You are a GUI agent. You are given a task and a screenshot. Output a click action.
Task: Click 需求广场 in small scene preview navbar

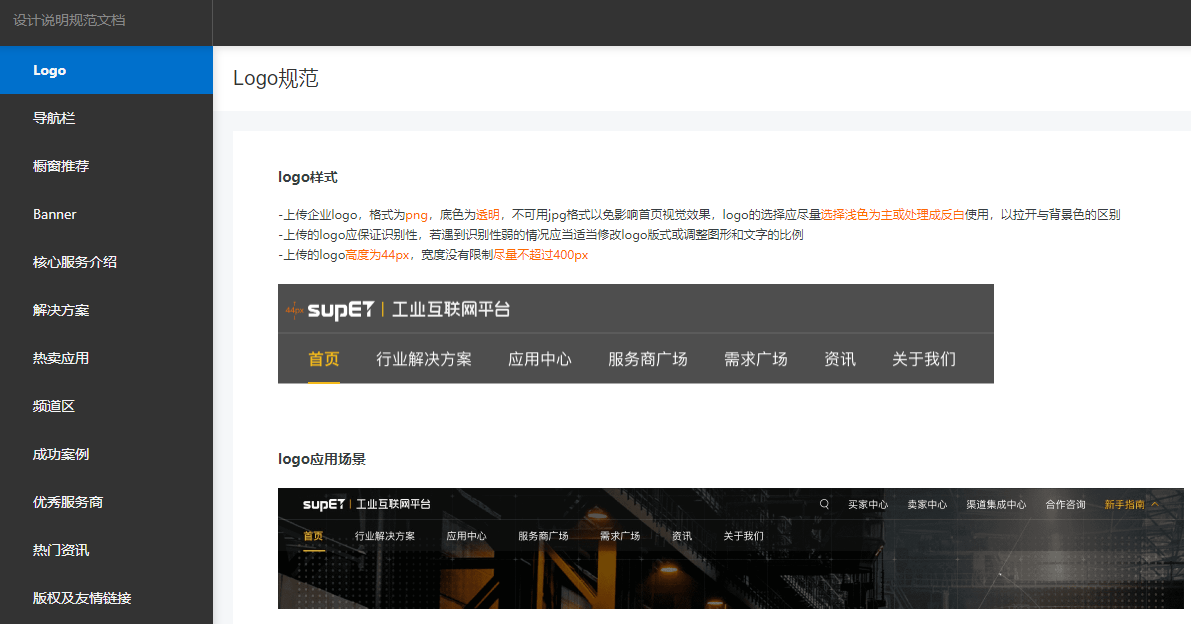coord(620,536)
